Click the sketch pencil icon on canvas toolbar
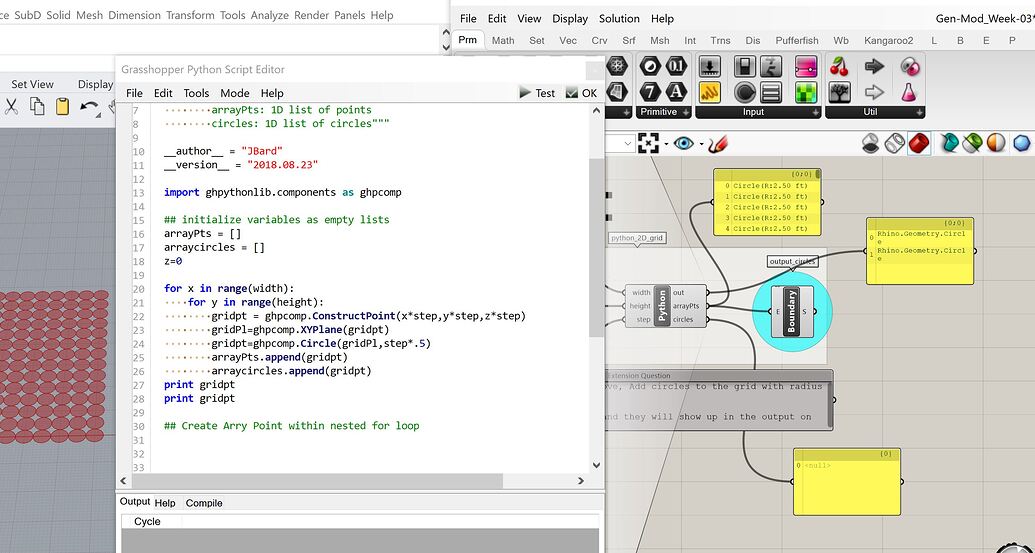Image resolution: width=1035 pixels, height=553 pixels. point(718,143)
